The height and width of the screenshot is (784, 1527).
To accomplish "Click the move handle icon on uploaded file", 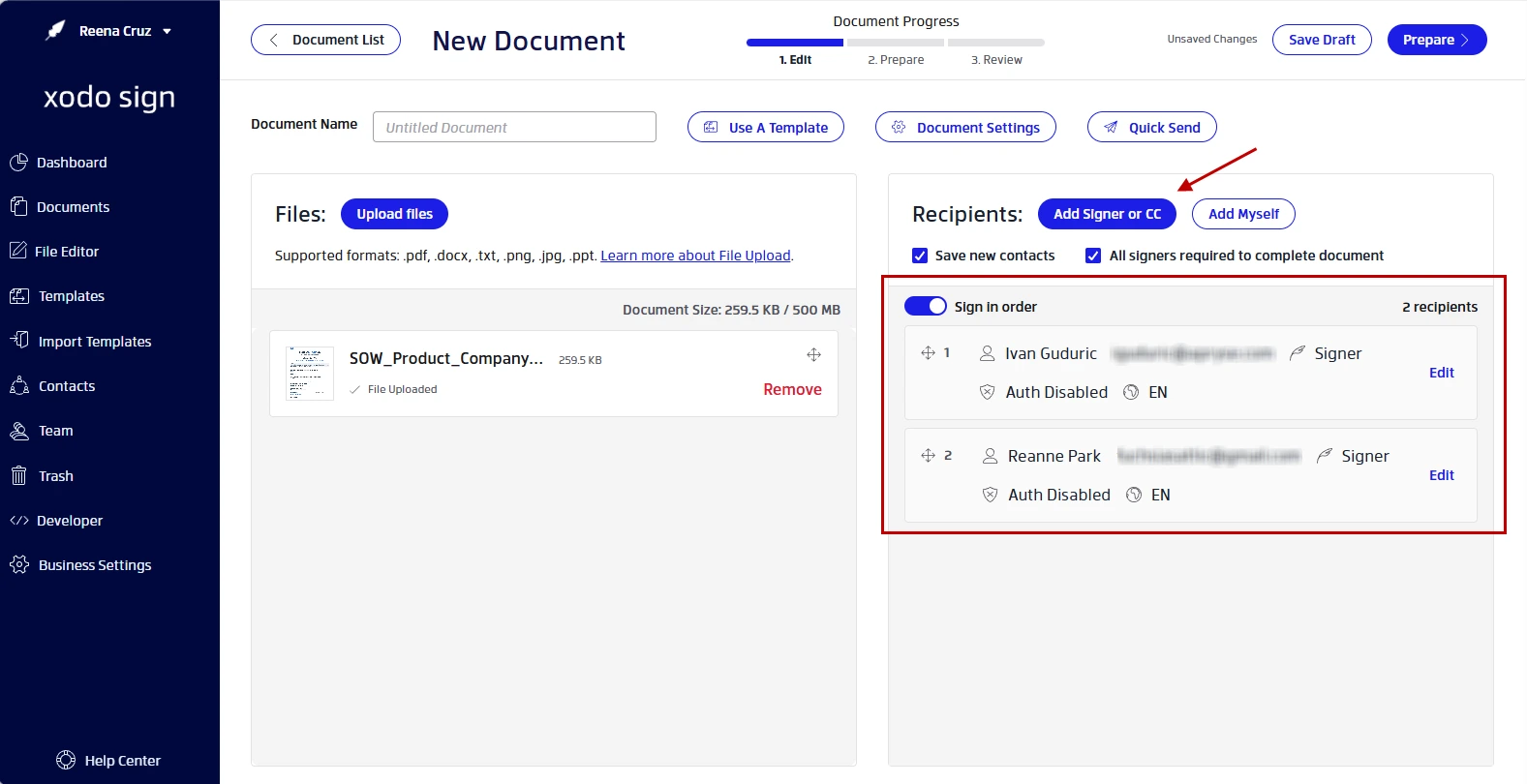I will pos(813,355).
